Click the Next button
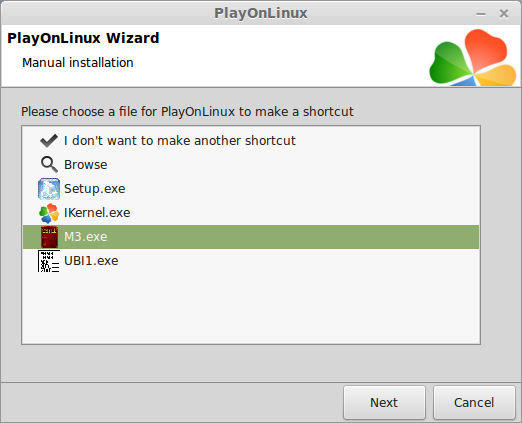The image size is (522, 423). (x=384, y=402)
